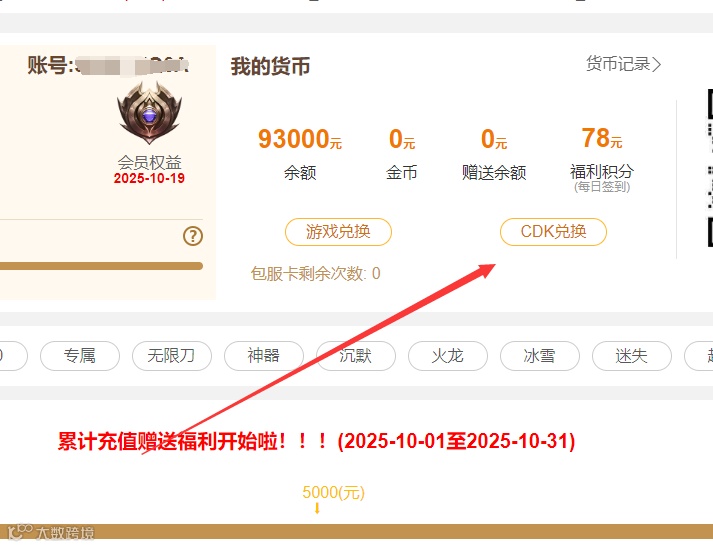Click the CDK兑换 button
This screenshot has width=713, height=547.
pyautogui.click(x=553, y=232)
